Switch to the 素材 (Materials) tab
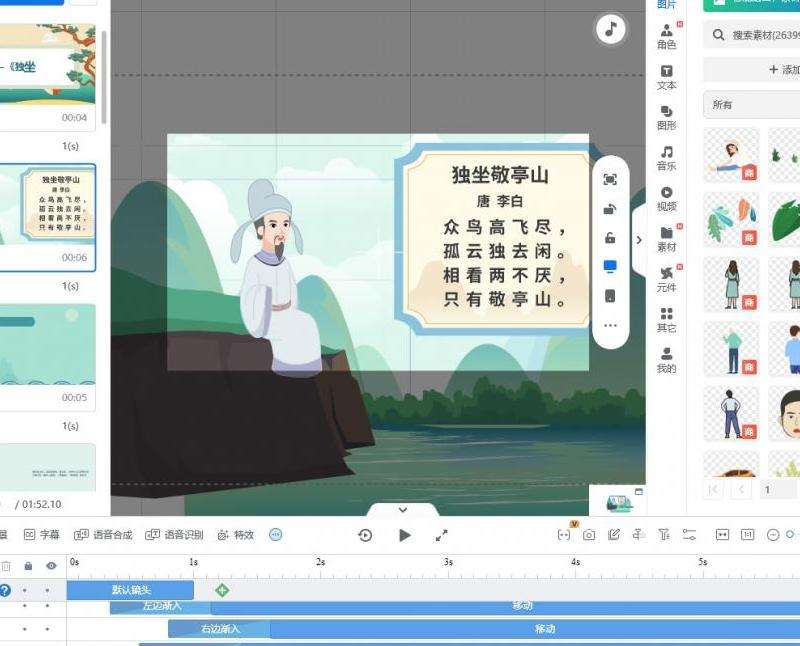Image resolution: width=800 pixels, height=646 pixels. (666, 239)
